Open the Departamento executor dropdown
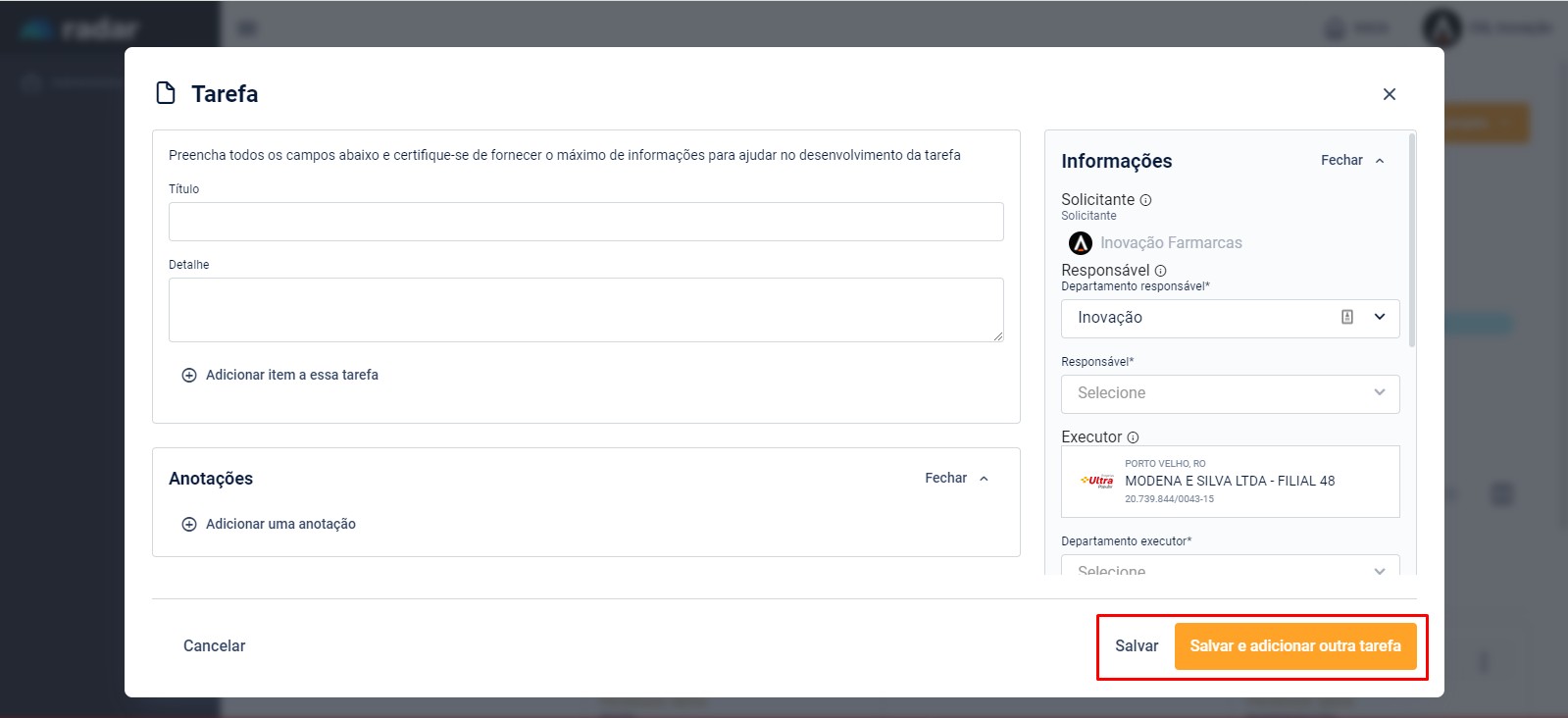 coord(1230,566)
